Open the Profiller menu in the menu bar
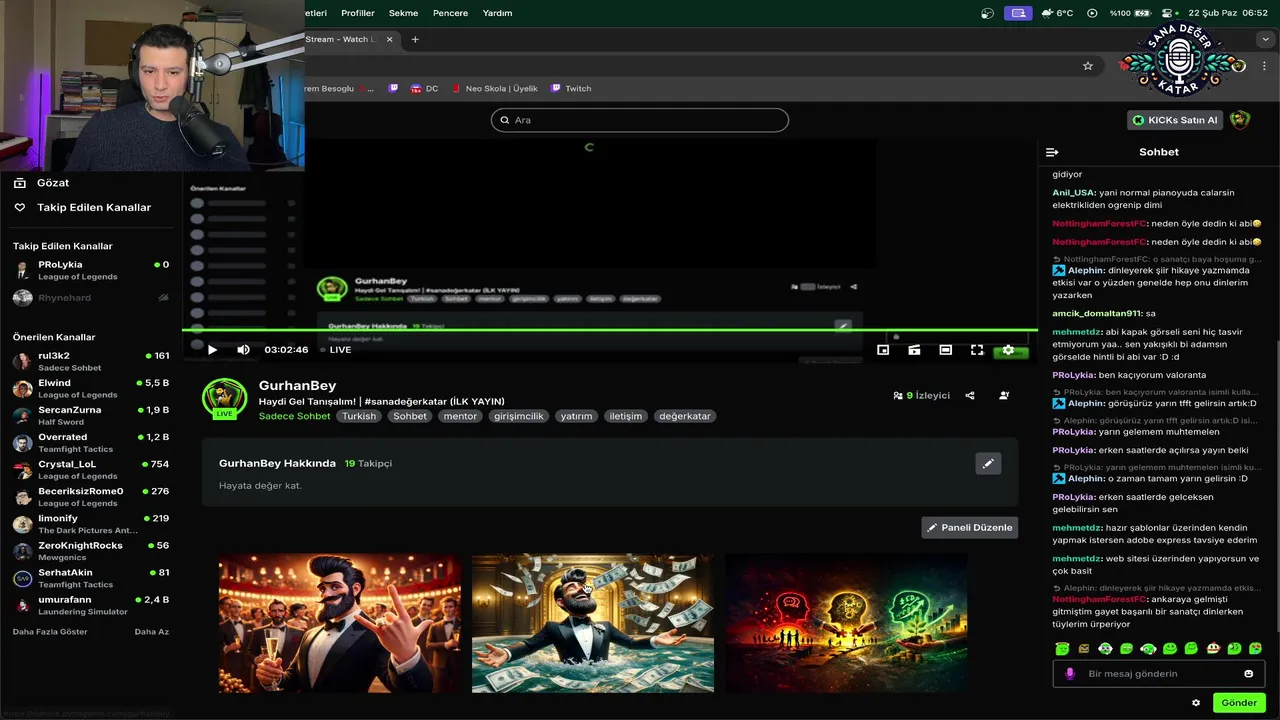This screenshot has height=720, width=1280. [358, 13]
